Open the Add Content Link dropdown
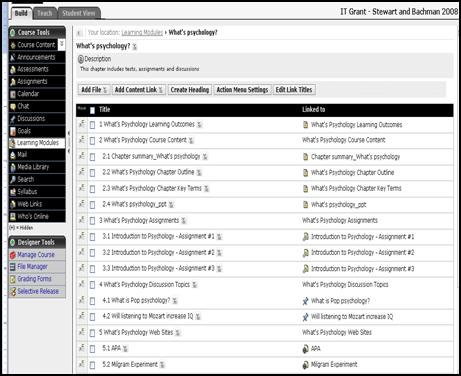 [x=138, y=90]
